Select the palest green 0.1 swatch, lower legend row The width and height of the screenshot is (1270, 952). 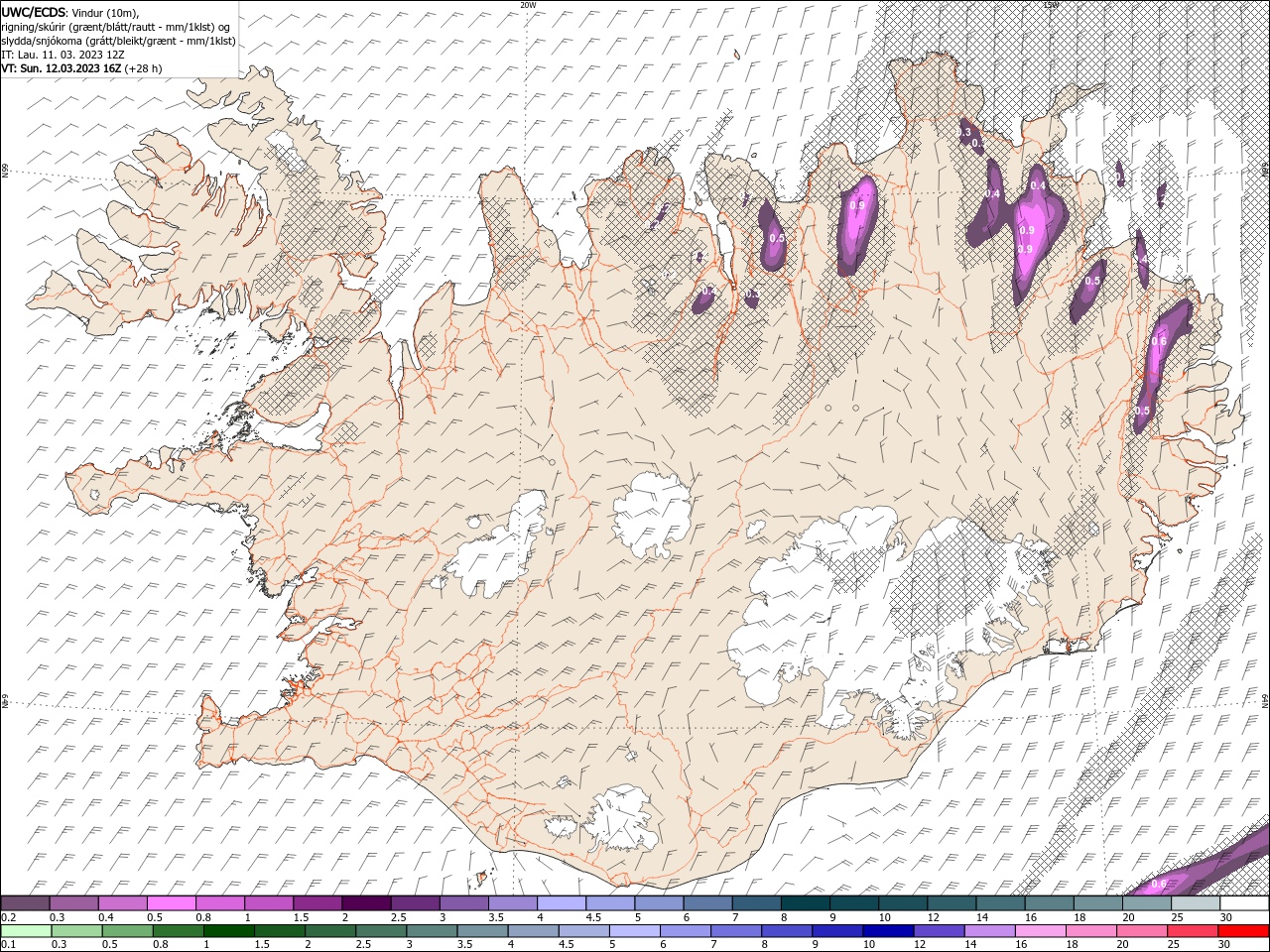click(26, 930)
